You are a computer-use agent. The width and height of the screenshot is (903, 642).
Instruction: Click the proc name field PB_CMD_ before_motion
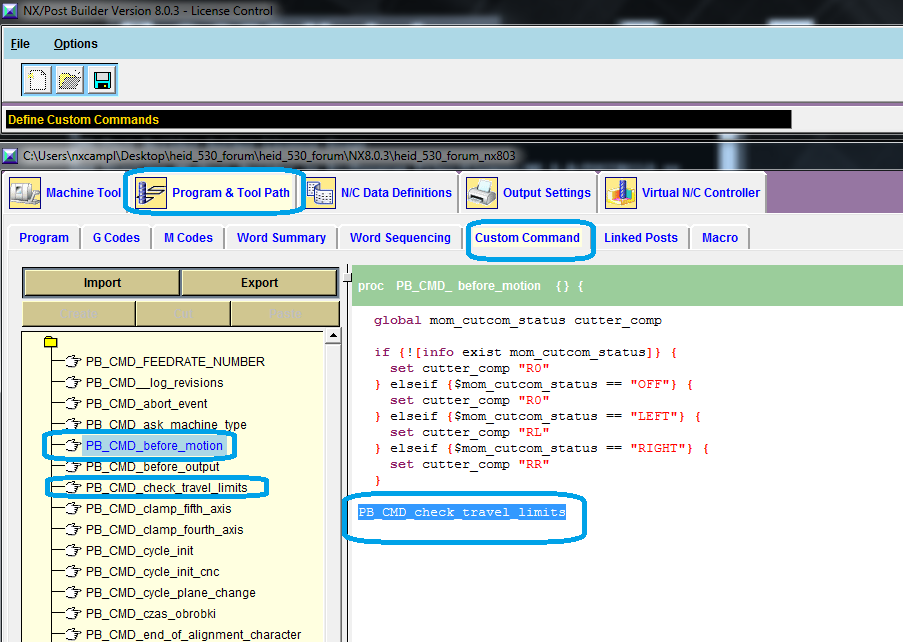(x=468, y=286)
